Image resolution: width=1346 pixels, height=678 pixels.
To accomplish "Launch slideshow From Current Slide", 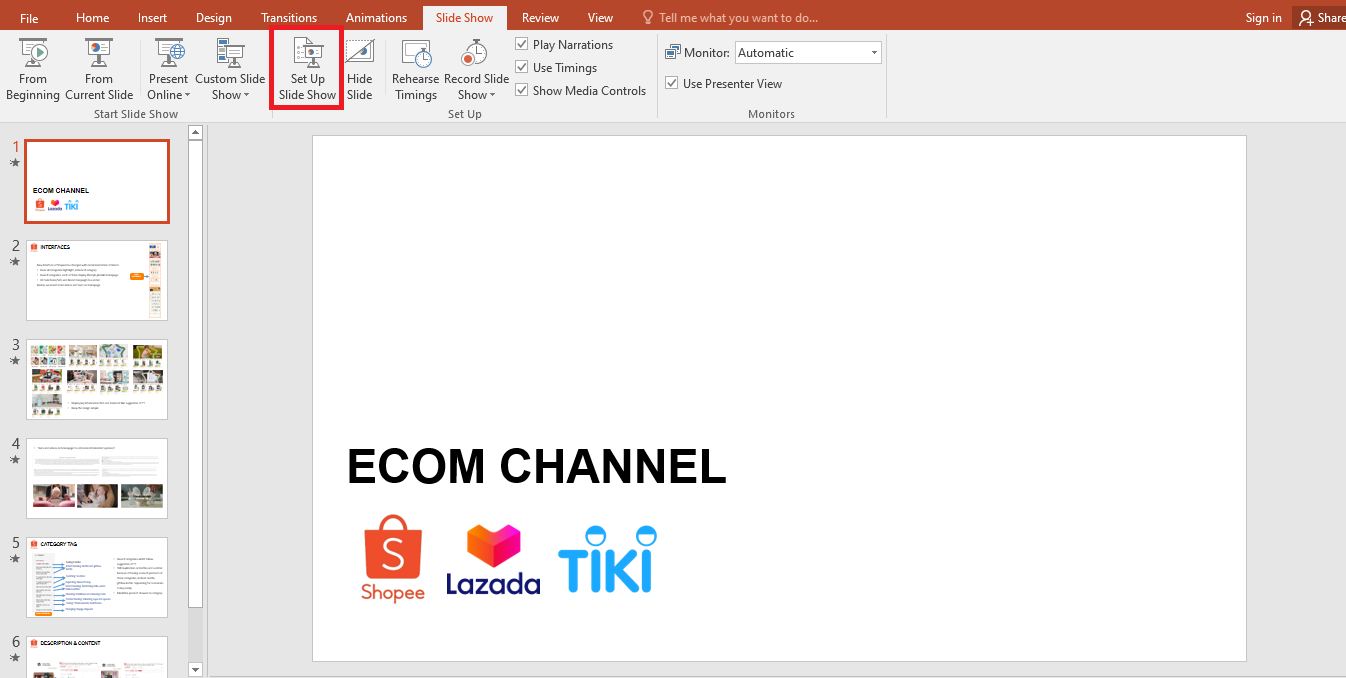I will tap(98, 67).
